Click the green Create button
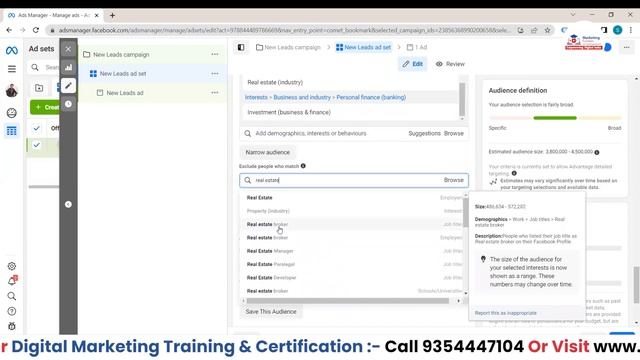The height and width of the screenshot is (360, 640). (x=45, y=107)
